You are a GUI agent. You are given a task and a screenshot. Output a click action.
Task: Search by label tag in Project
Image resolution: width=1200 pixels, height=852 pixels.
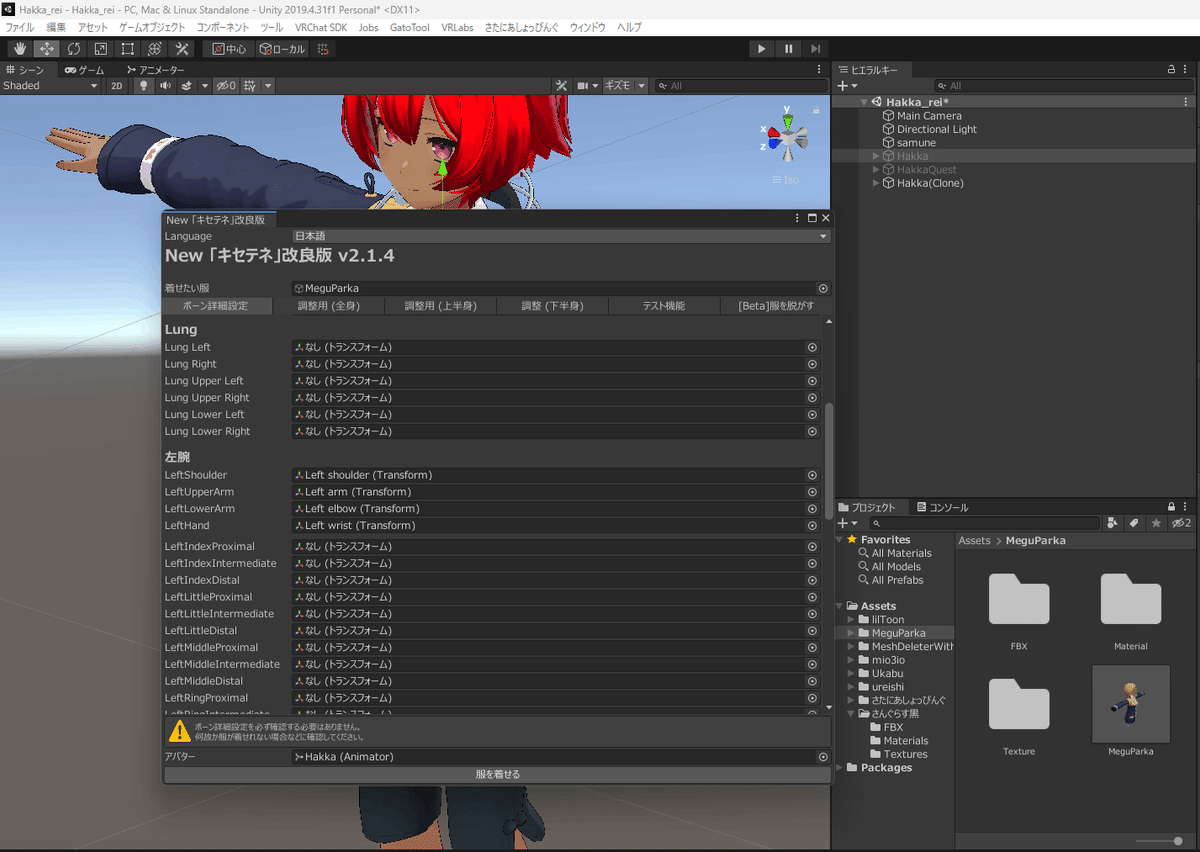coord(1134,523)
